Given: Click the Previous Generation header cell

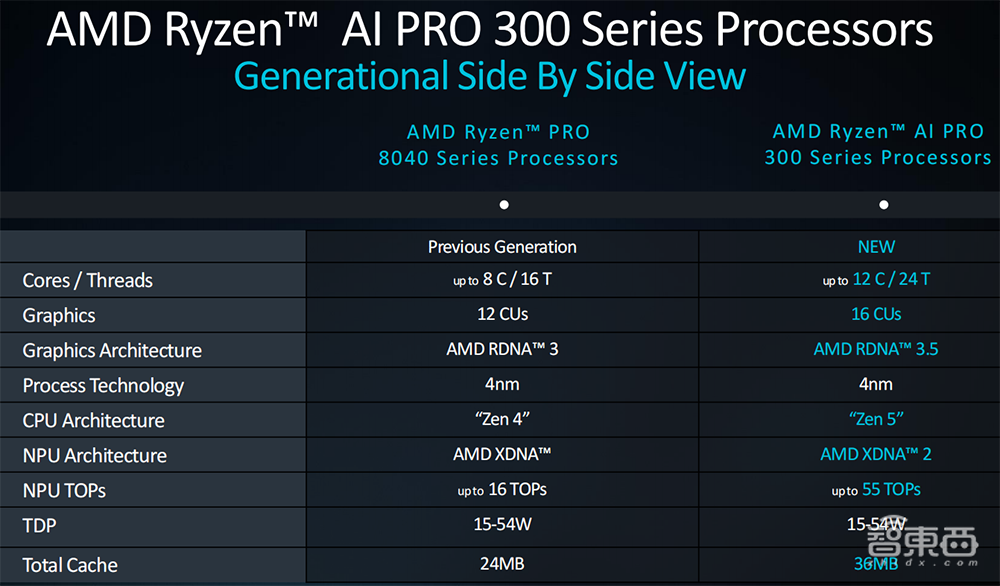Looking at the screenshot, I should [x=502, y=247].
